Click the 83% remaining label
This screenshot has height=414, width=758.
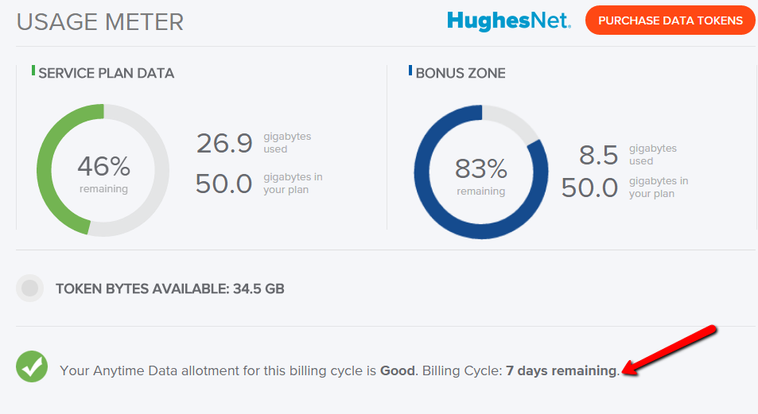481,177
